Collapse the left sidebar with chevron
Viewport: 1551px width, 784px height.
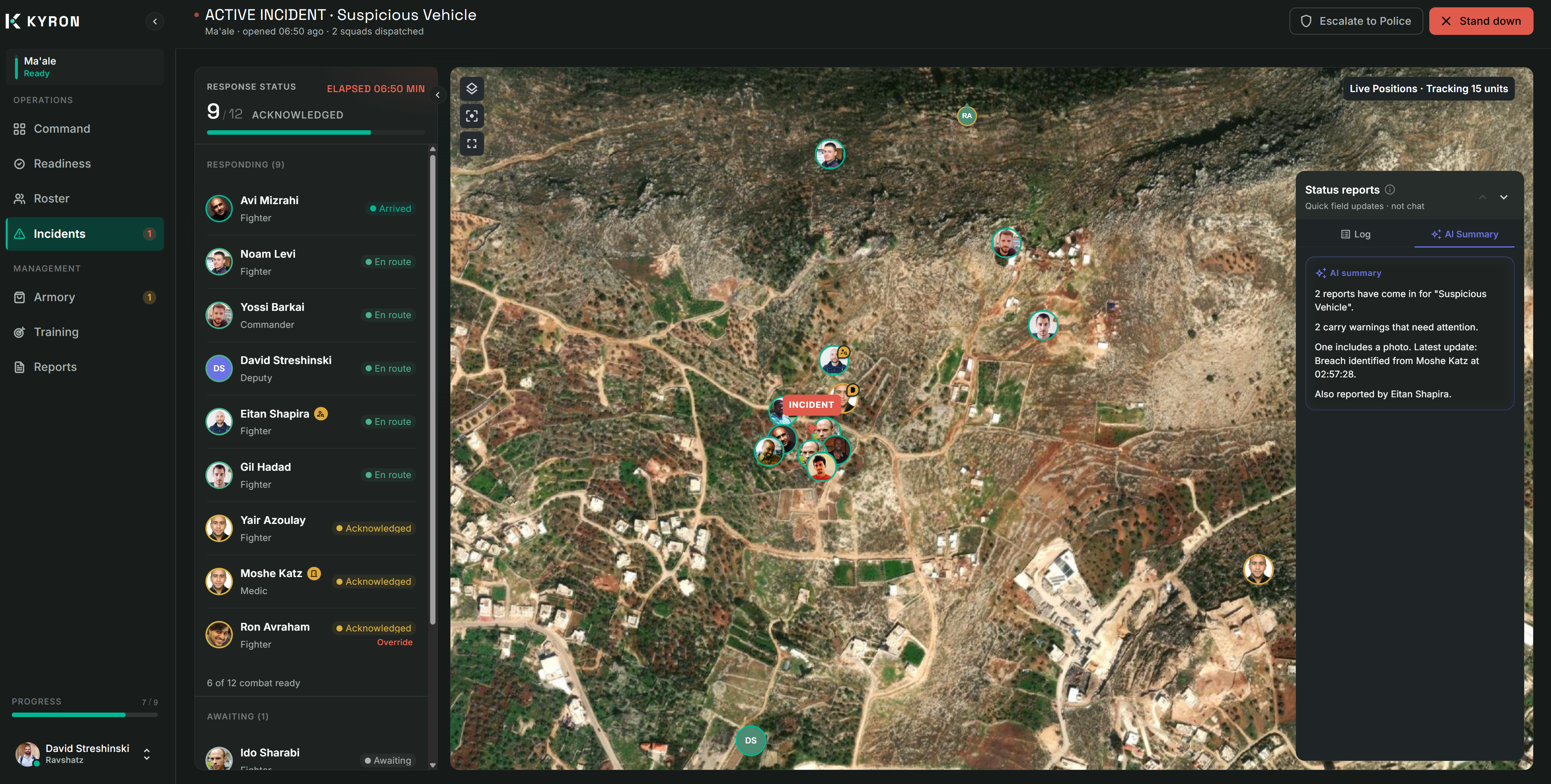[155, 22]
